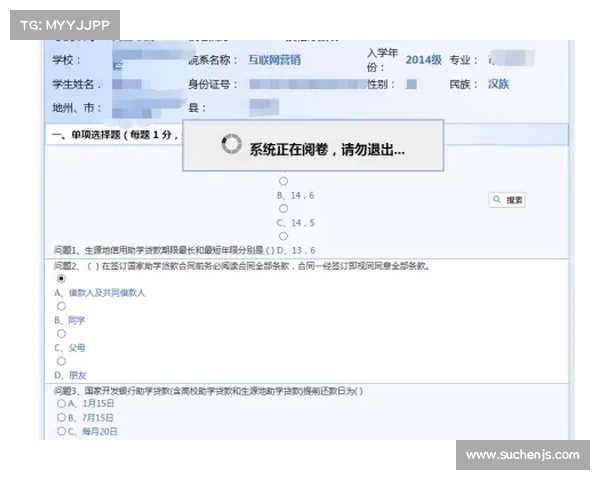Choose radio button above option C 父母
Image resolution: width=600 pixels, height=480 pixels.
61,334
